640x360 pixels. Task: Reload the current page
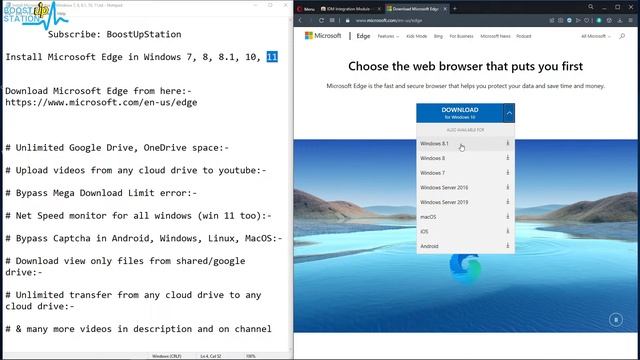321,20
